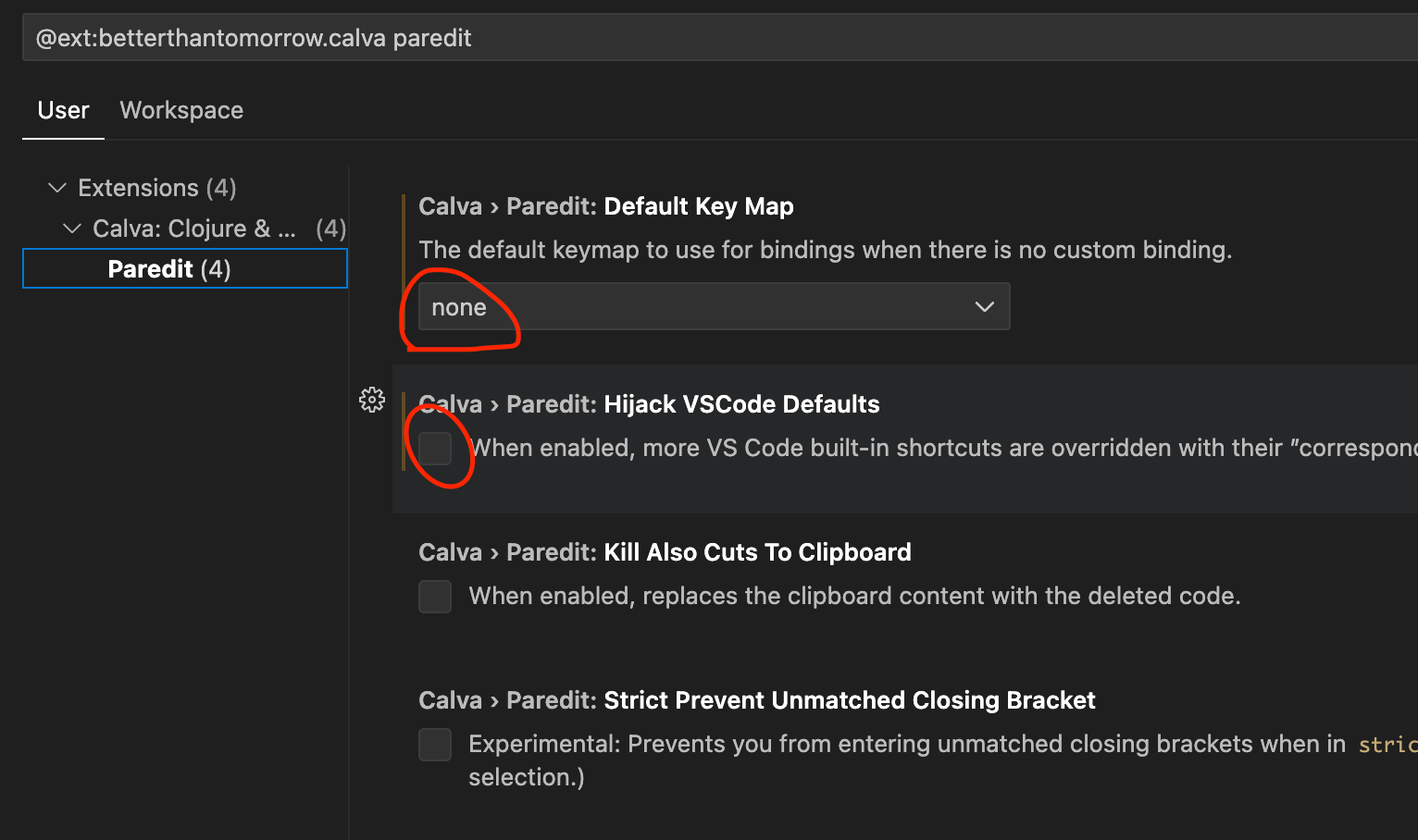Click the chevron on the keymap dropdown
This screenshot has width=1418, height=840.
(984, 306)
